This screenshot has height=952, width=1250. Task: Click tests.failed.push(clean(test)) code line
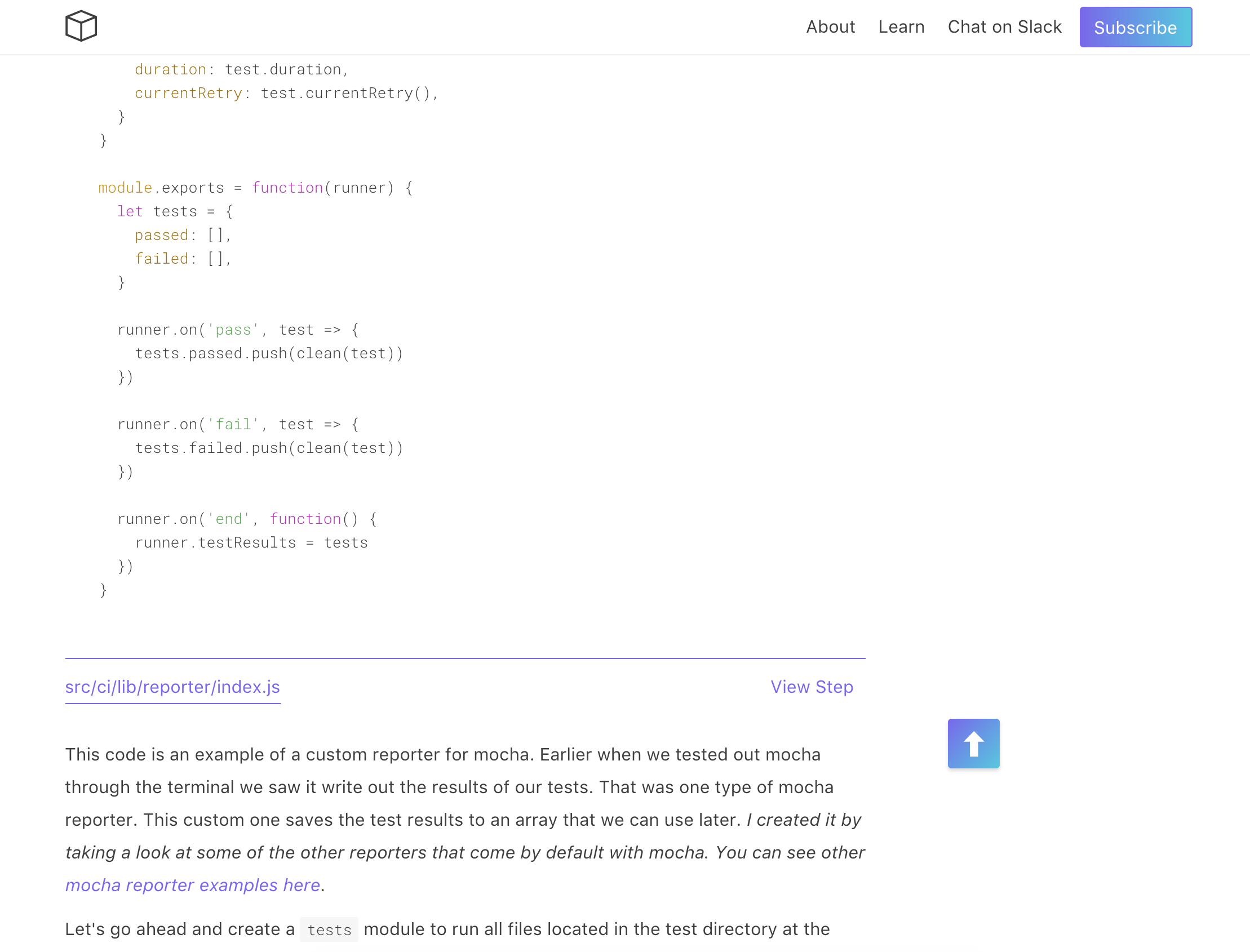coord(269,448)
